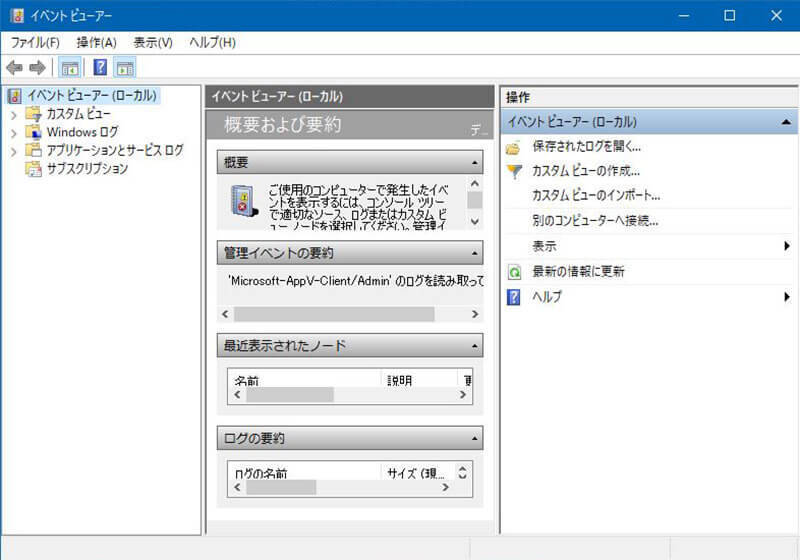
Task: Open the 表示 submenu in the action pane
Action: click(x=545, y=246)
